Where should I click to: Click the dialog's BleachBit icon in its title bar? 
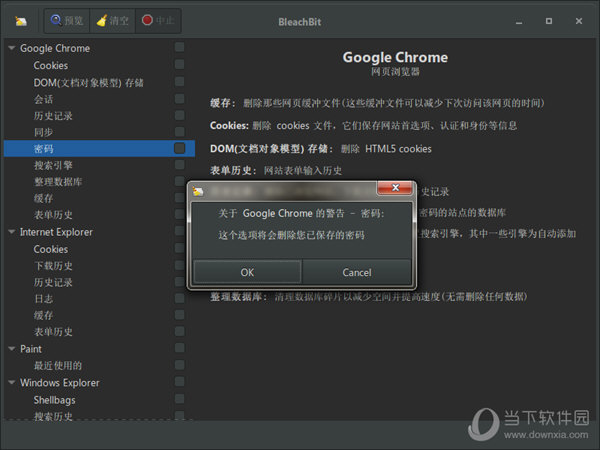click(x=198, y=190)
